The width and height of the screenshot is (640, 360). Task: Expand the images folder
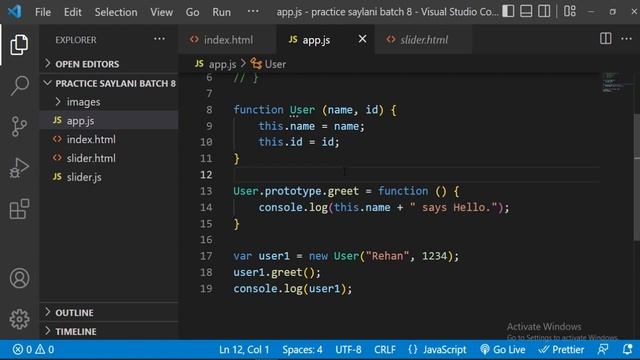tap(109, 102)
